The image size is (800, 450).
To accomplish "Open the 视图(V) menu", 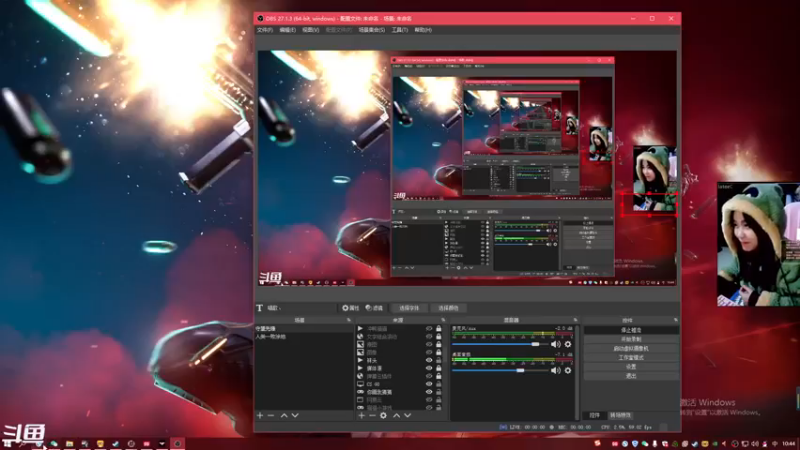I will tap(311, 30).
